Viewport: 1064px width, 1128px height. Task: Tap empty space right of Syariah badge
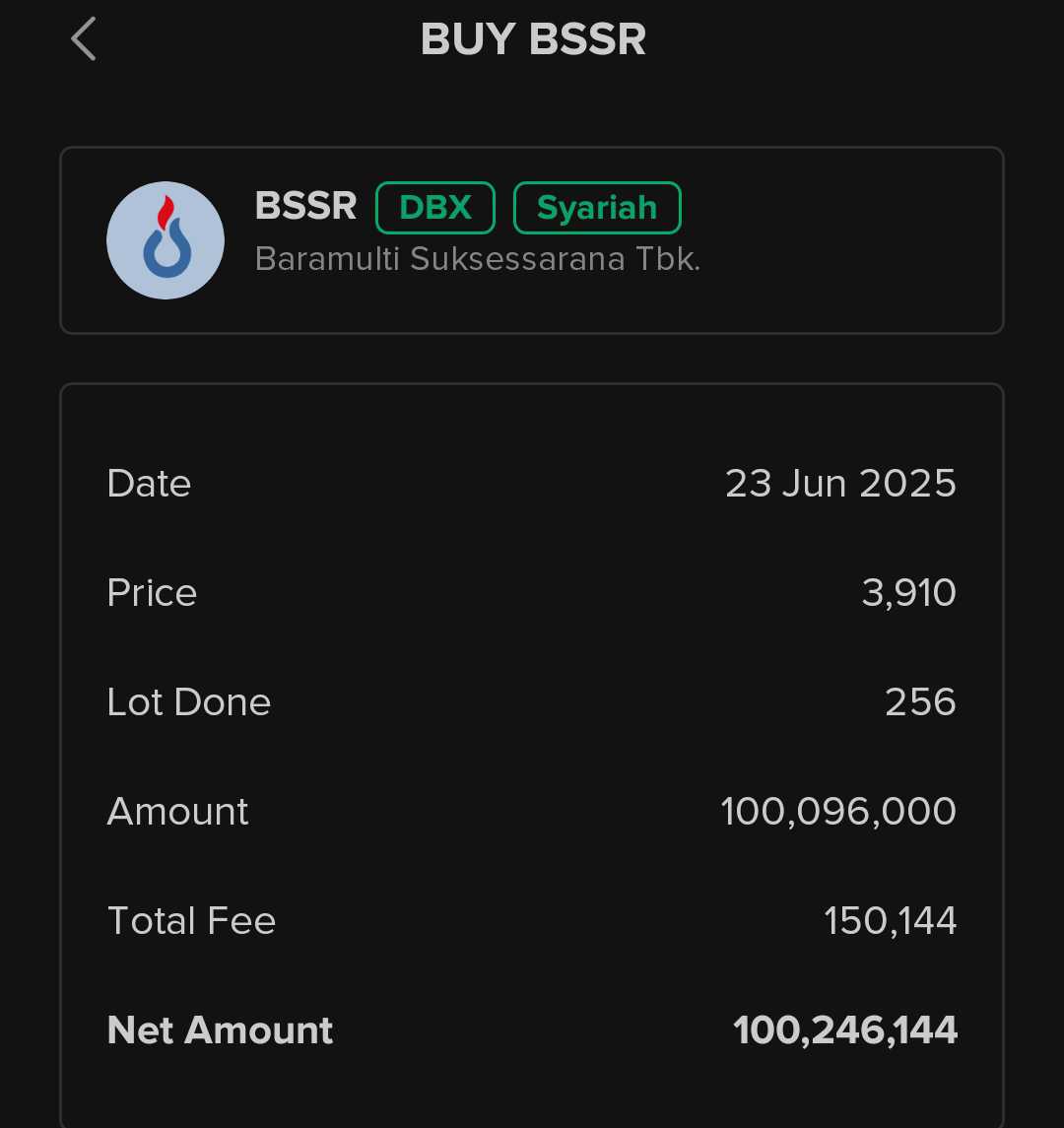[x=837, y=209]
